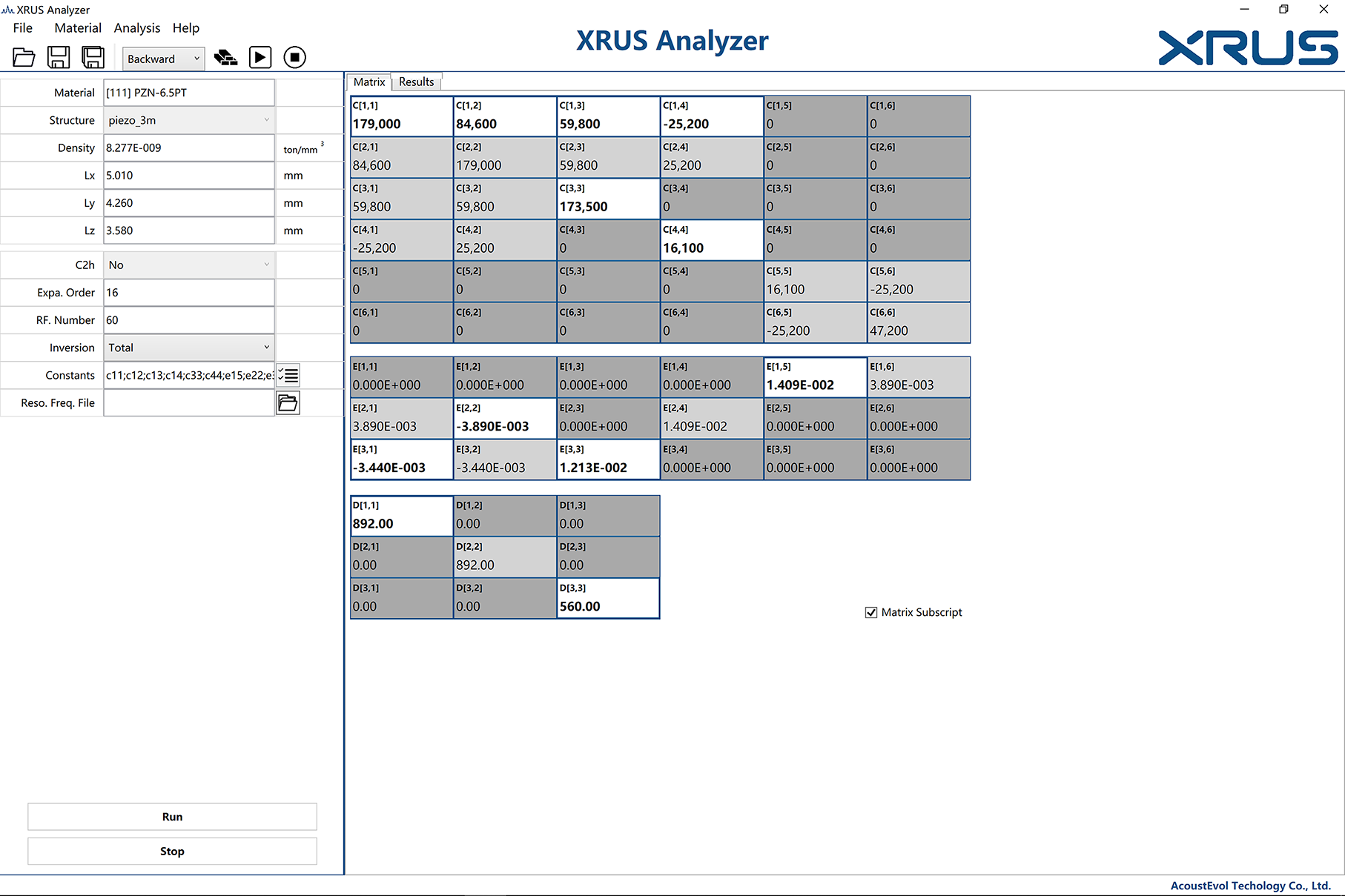Browse for Reso. Freq. File folder icon
This screenshot has height=896, width=1345.
288,402
